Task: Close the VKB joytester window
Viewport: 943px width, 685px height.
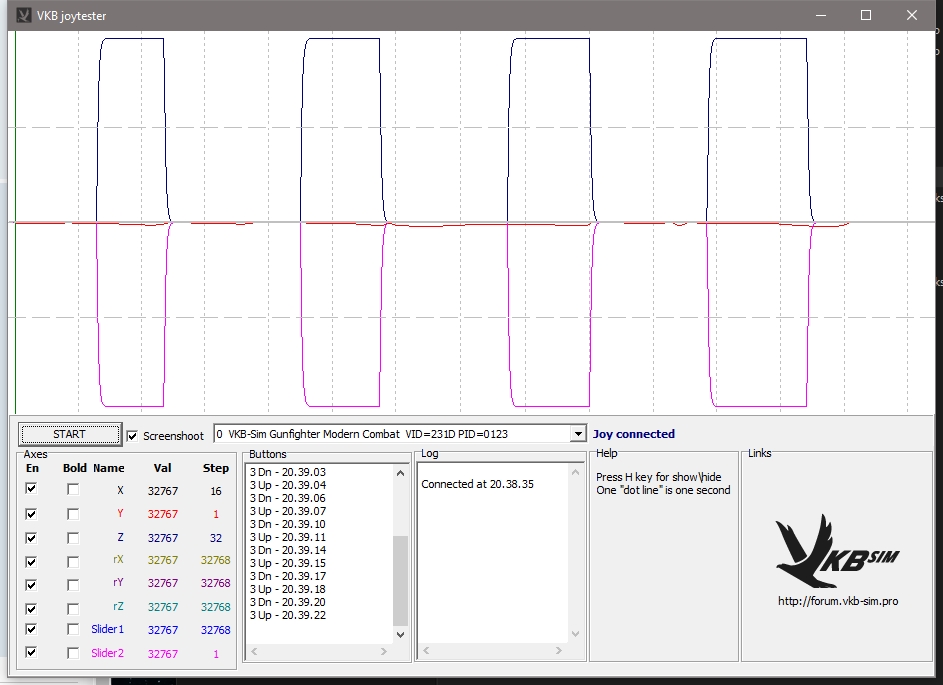Action: coord(912,15)
